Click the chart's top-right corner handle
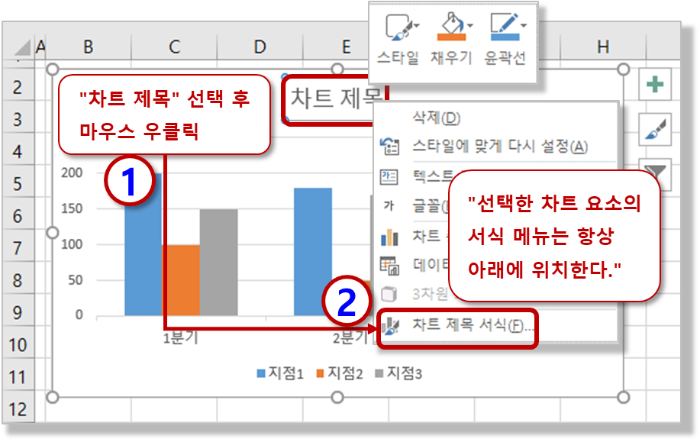Image resolution: width=700 pixels, height=441 pixels. click(623, 69)
